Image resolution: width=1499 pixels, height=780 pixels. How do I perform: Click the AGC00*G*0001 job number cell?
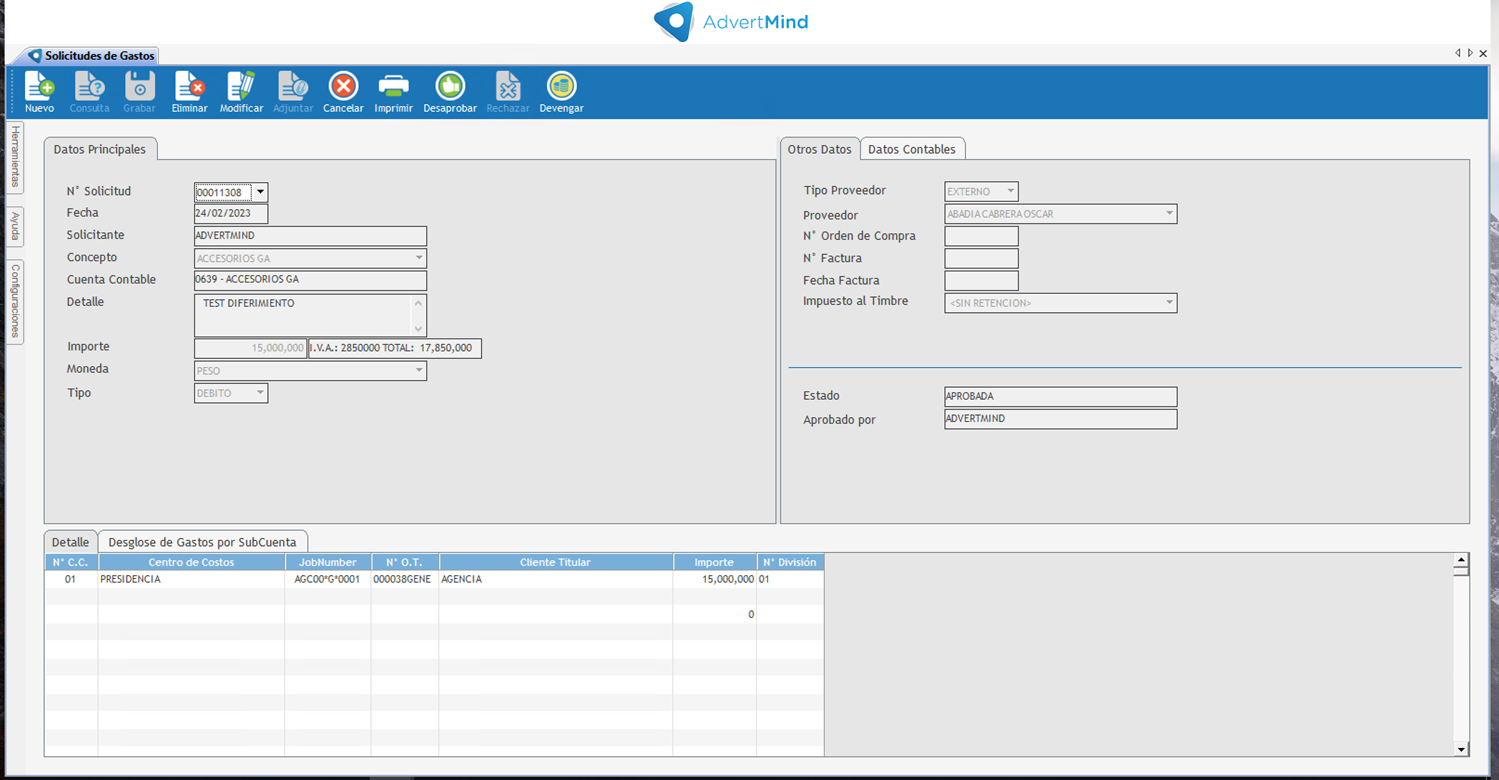point(328,579)
